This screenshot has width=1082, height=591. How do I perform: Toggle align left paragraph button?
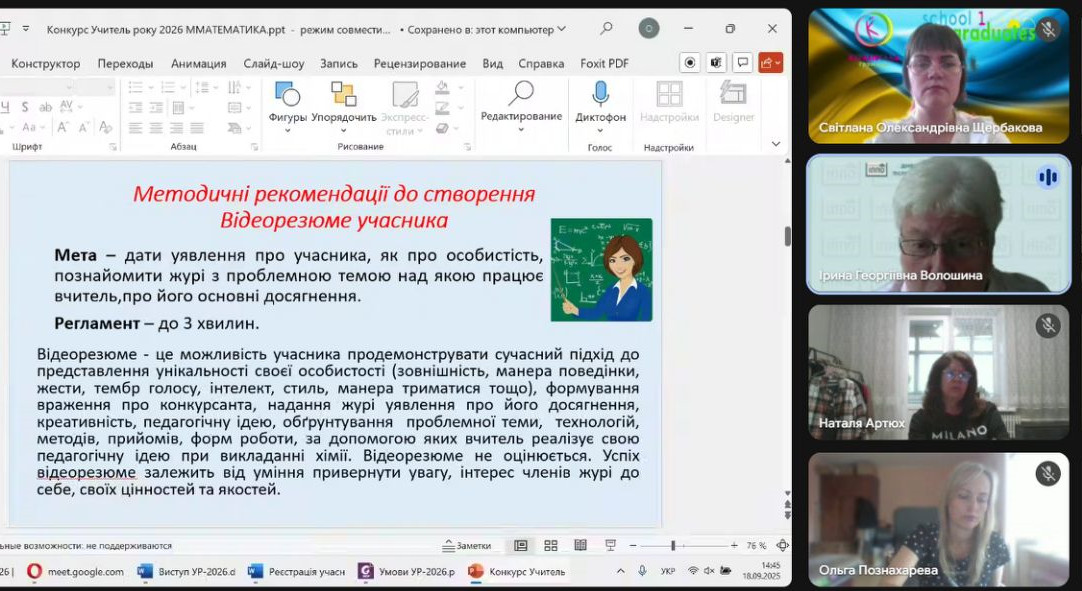point(136,128)
